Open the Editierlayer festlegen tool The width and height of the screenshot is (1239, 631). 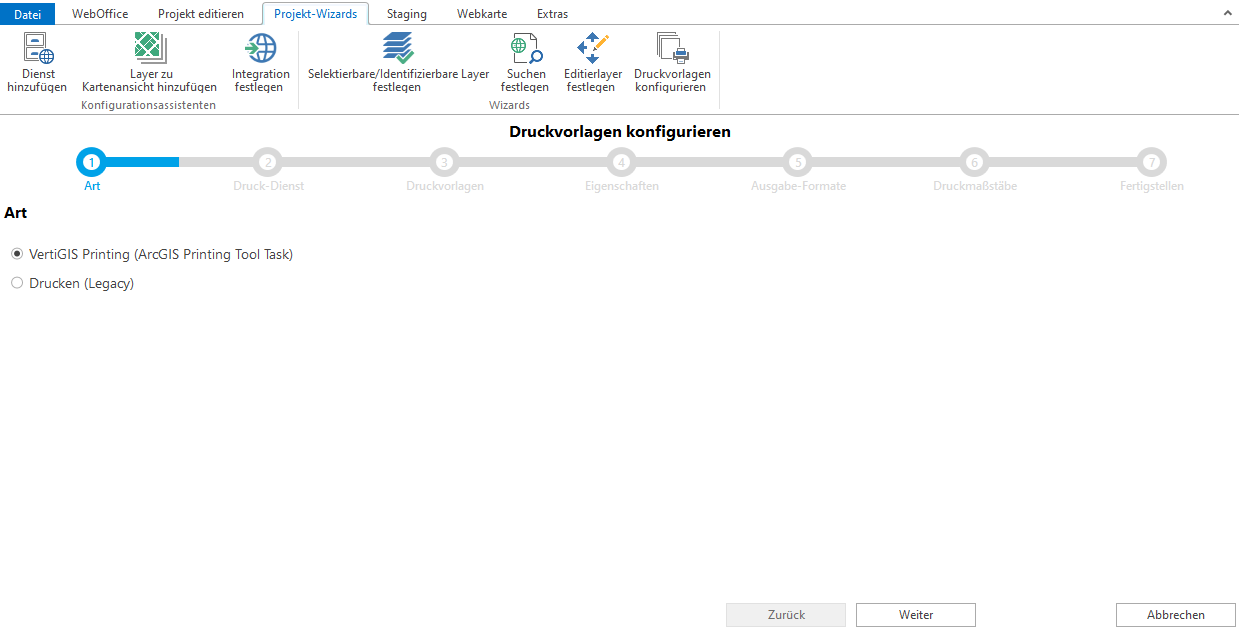(591, 60)
